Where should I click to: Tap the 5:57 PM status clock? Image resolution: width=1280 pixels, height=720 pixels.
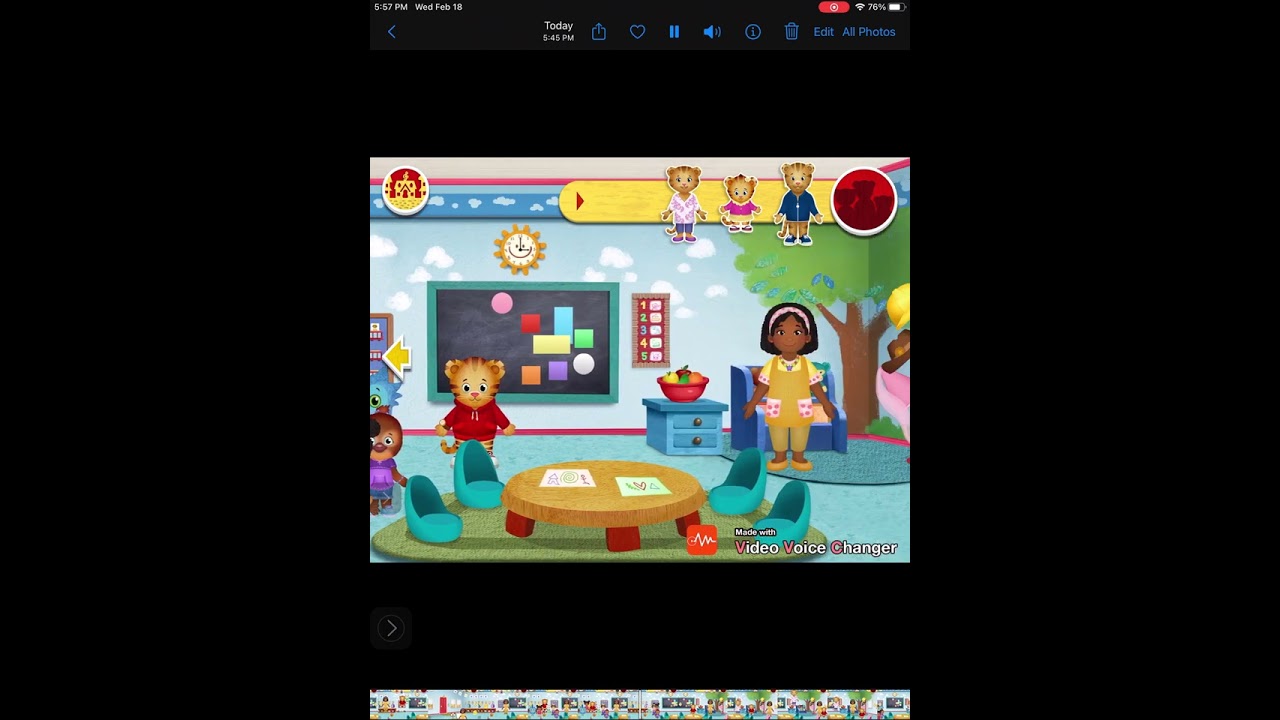click(390, 7)
